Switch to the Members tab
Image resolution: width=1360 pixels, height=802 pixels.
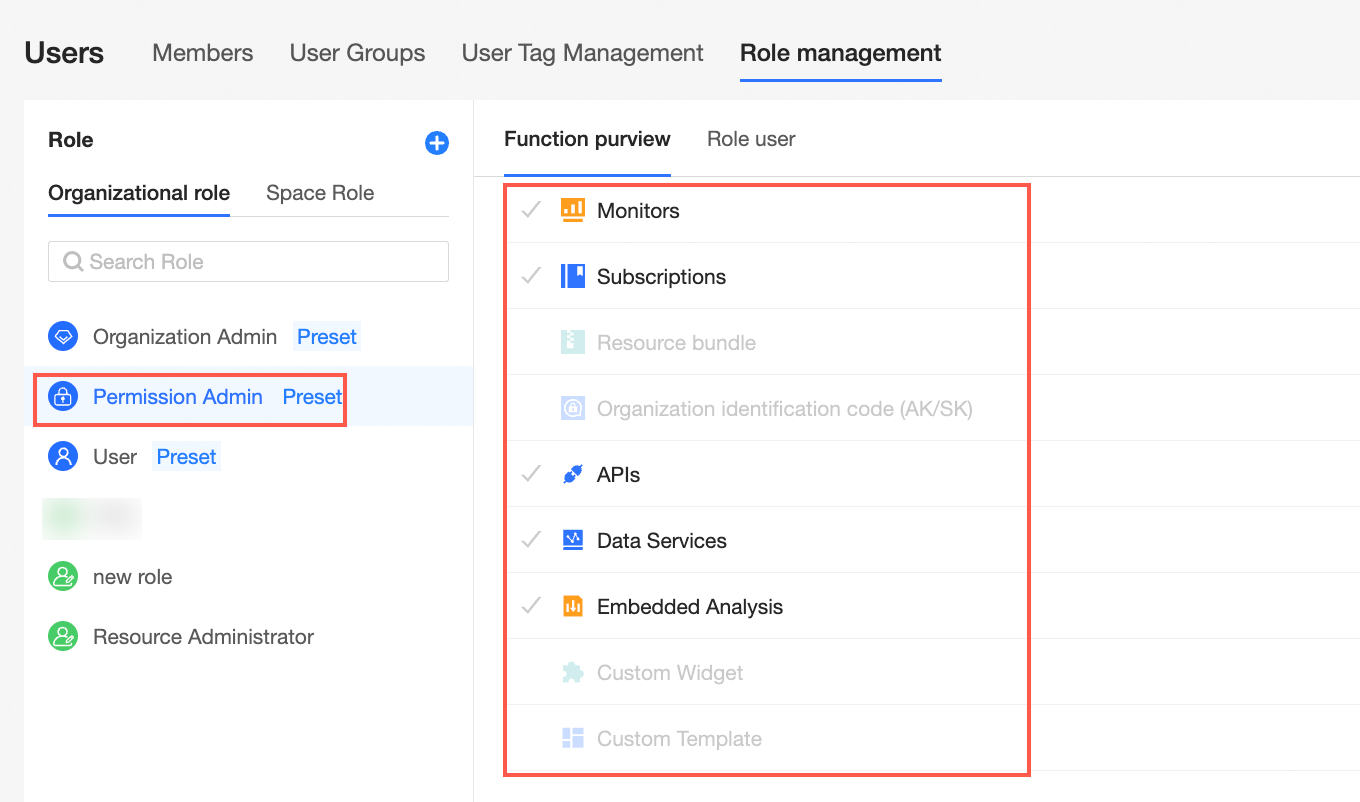point(202,53)
